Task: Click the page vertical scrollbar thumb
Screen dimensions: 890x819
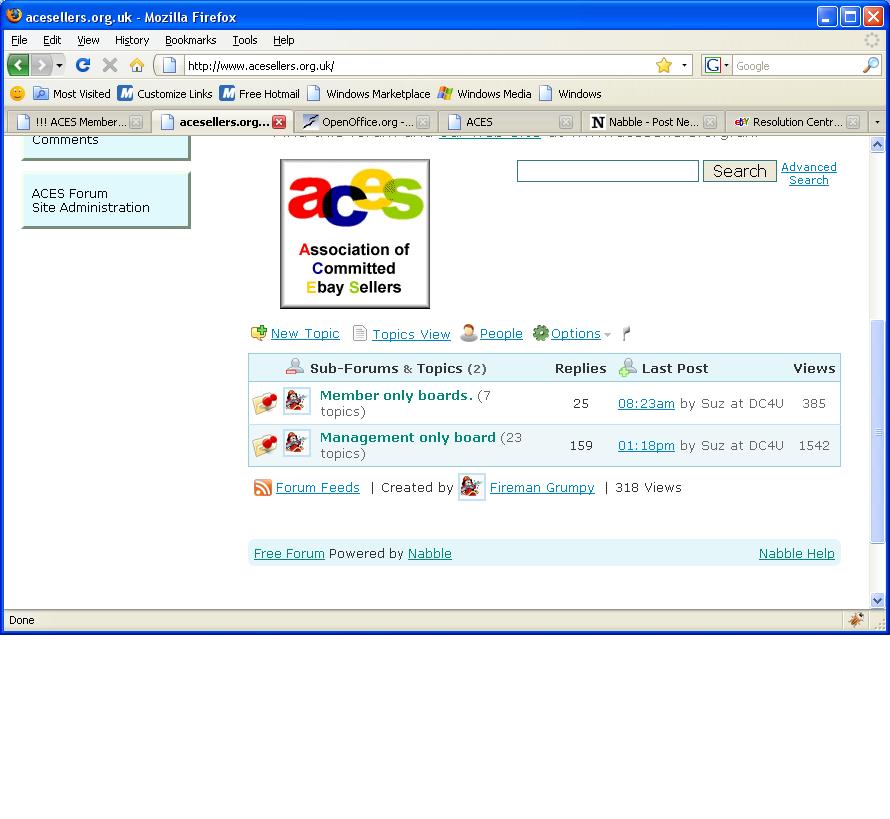Action: (x=878, y=430)
